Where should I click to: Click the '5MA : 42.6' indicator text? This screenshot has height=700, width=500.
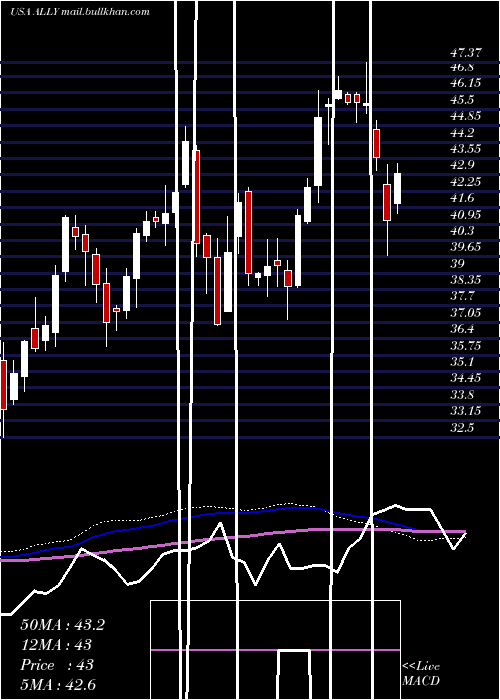tap(58, 684)
